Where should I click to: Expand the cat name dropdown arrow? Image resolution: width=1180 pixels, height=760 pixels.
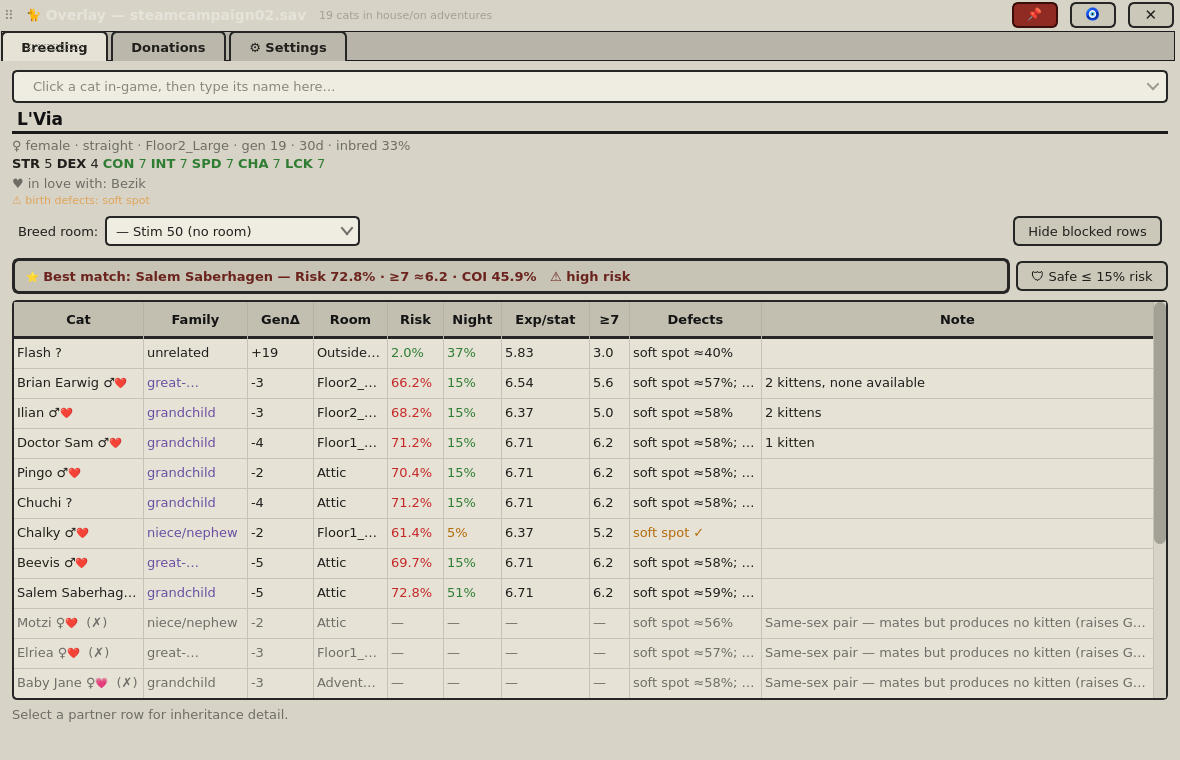[x=1152, y=87]
